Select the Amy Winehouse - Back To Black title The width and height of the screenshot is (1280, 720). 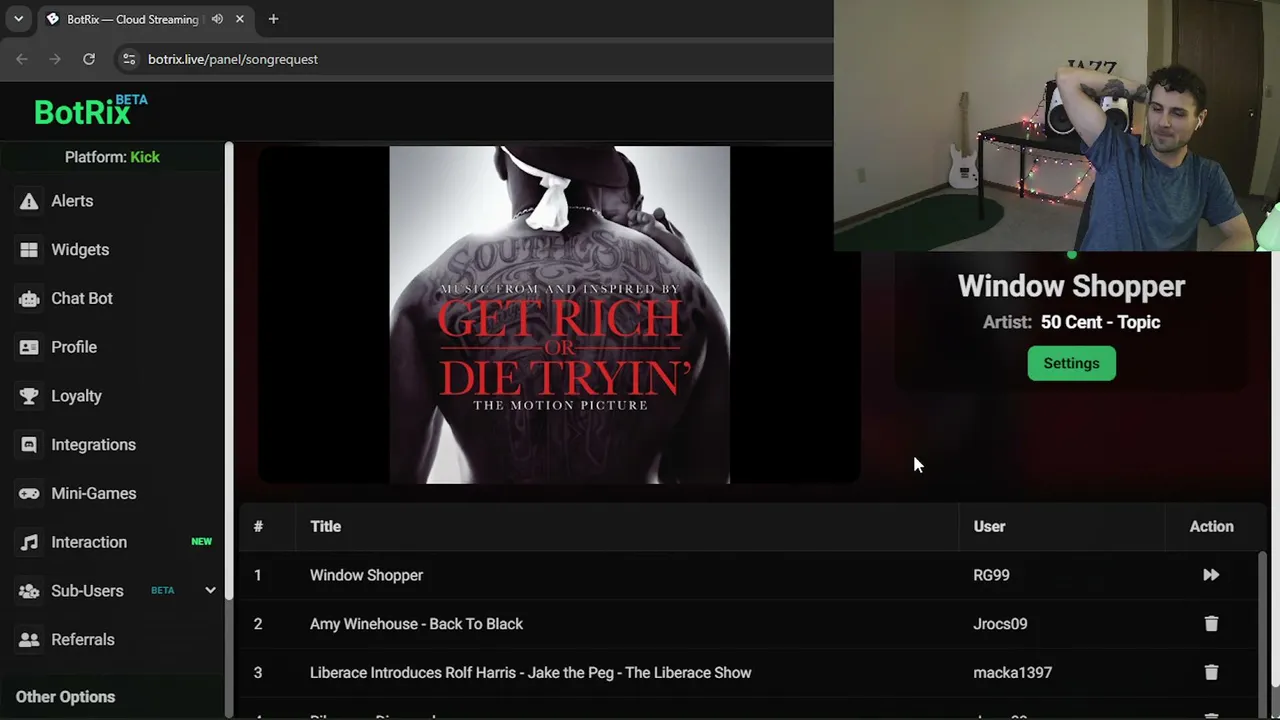click(x=416, y=624)
